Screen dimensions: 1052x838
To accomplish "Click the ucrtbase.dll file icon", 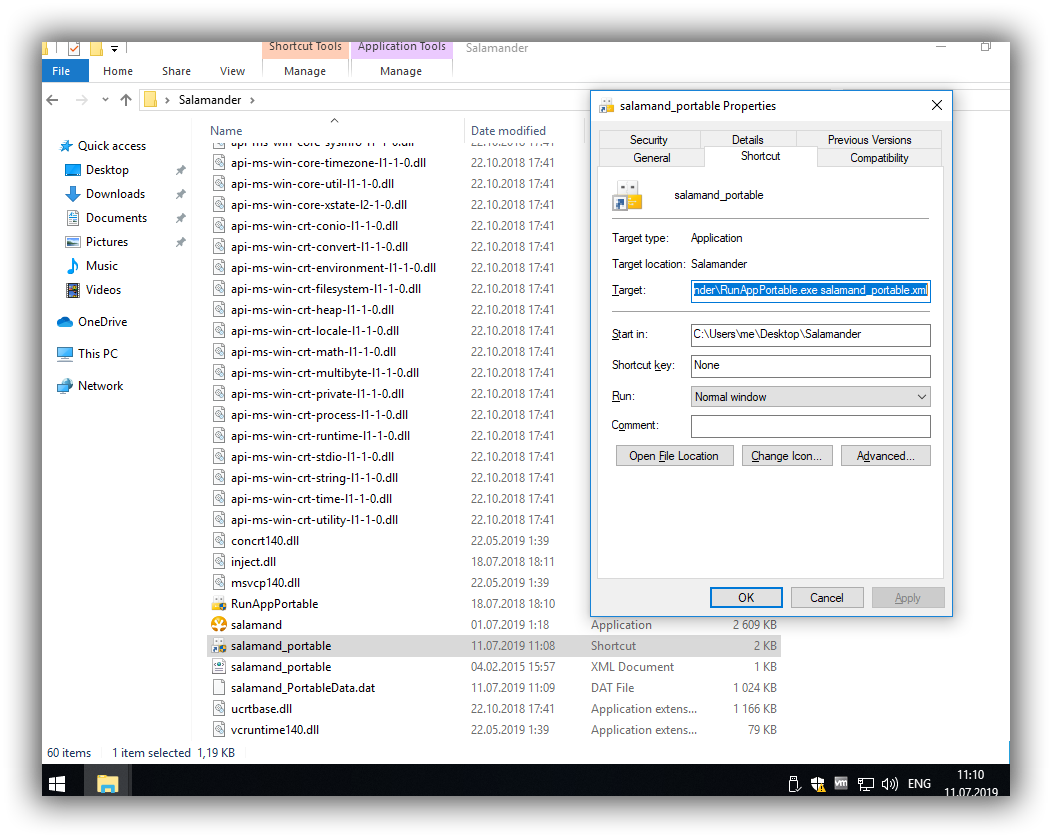I will (219, 709).
